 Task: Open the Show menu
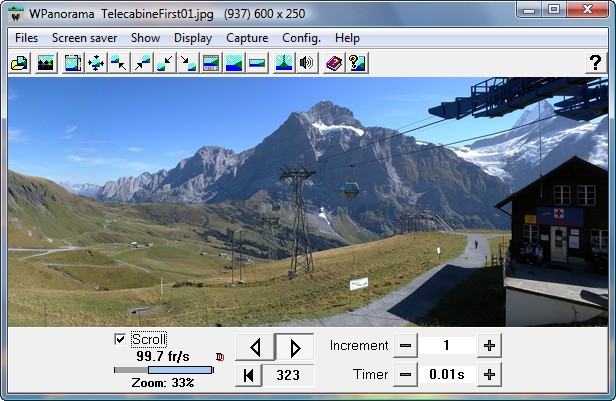click(145, 38)
